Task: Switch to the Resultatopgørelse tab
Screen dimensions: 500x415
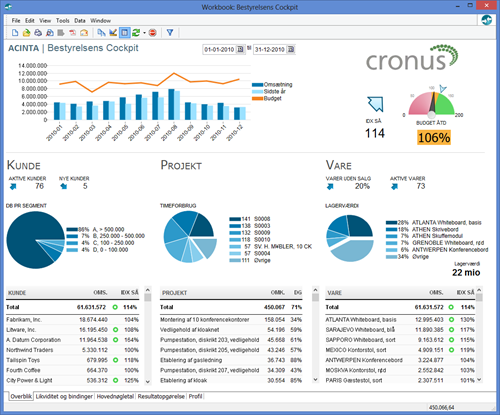Action: tap(161, 396)
